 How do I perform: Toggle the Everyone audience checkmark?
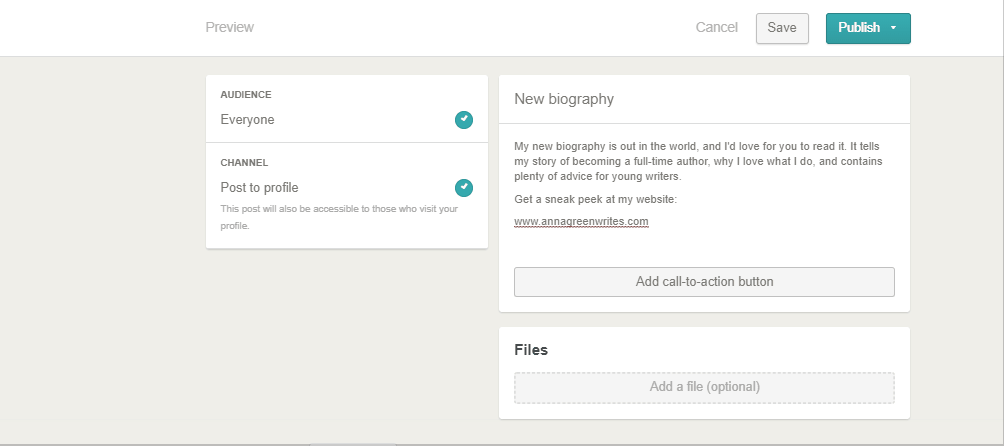[x=464, y=120]
